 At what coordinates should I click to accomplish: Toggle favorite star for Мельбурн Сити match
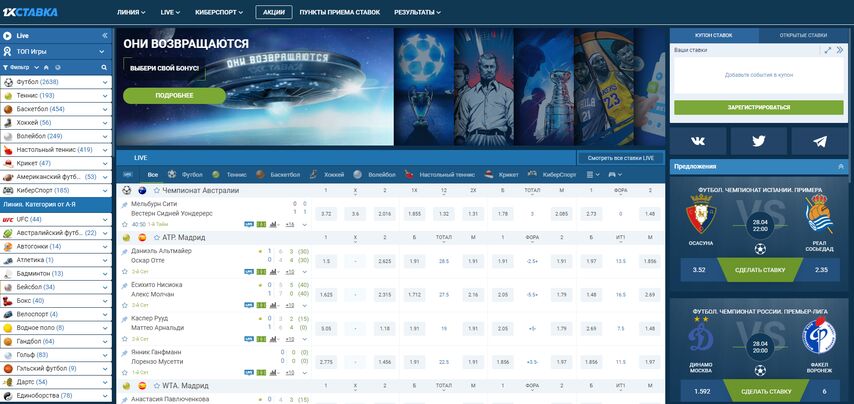(124, 224)
